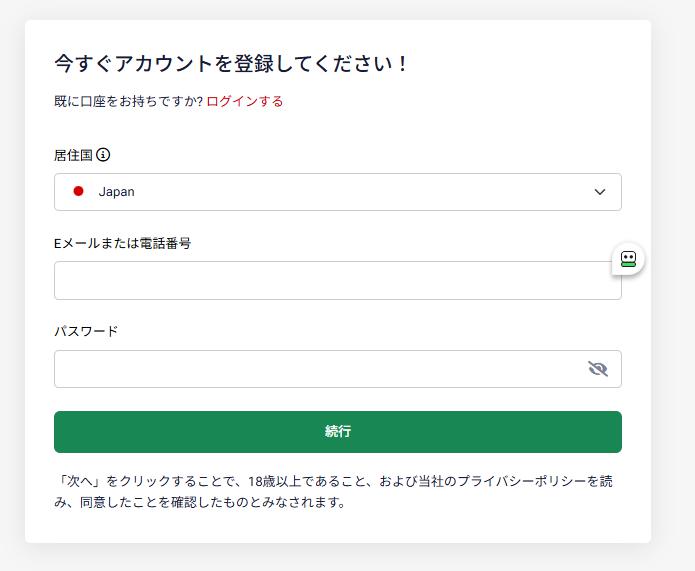Focus the Eメールまたは電話番号 input field
The image size is (695, 571).
[x=337, y=281]
